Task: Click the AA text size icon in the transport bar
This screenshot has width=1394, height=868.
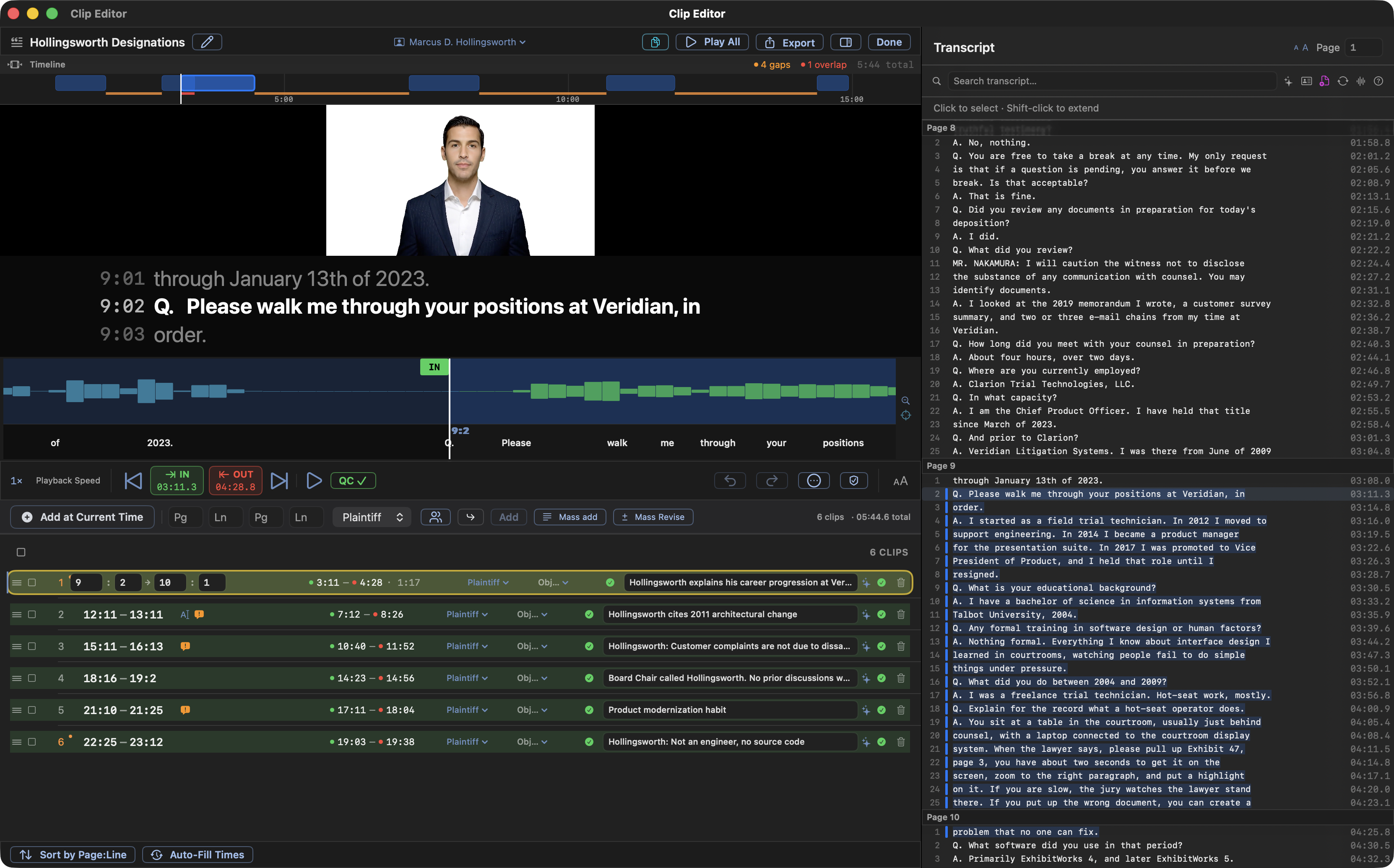Action: (x=900, y=481)
